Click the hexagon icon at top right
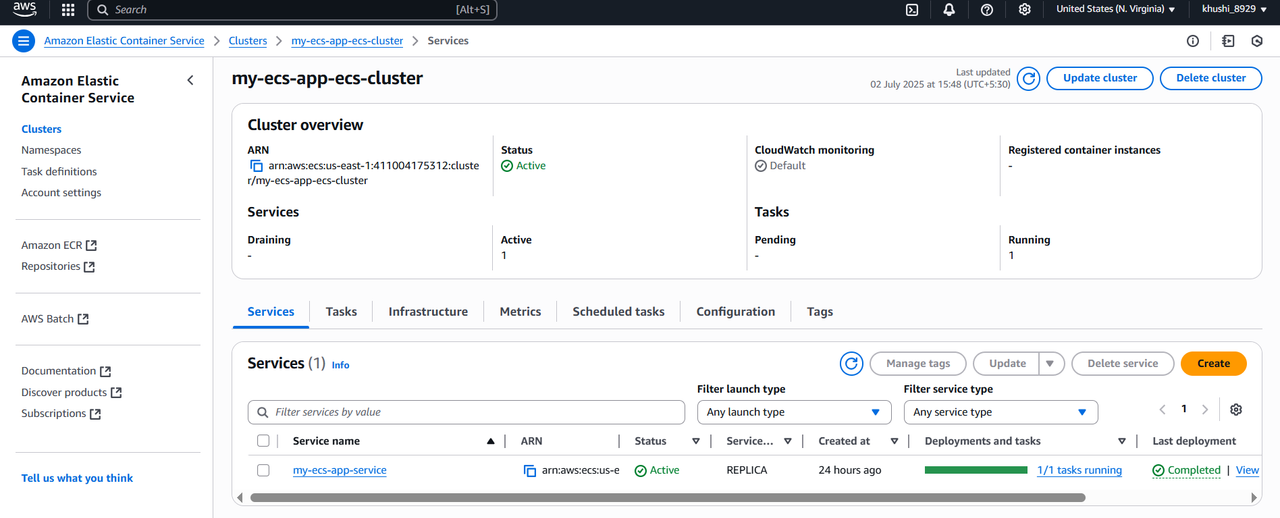 coord(1258,41)
